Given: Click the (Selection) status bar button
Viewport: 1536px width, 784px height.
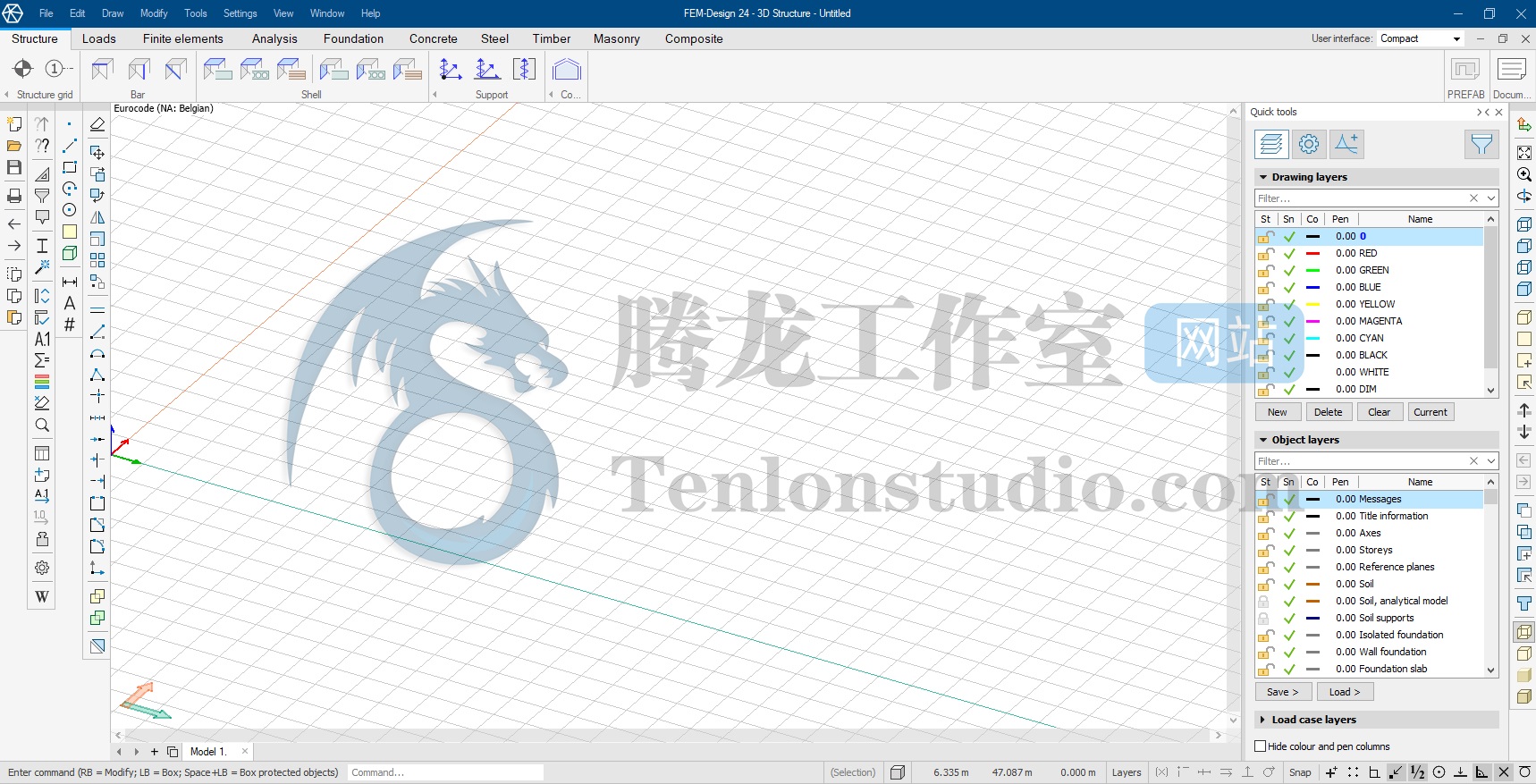Looking at the screenshot, I should (853, 772).
